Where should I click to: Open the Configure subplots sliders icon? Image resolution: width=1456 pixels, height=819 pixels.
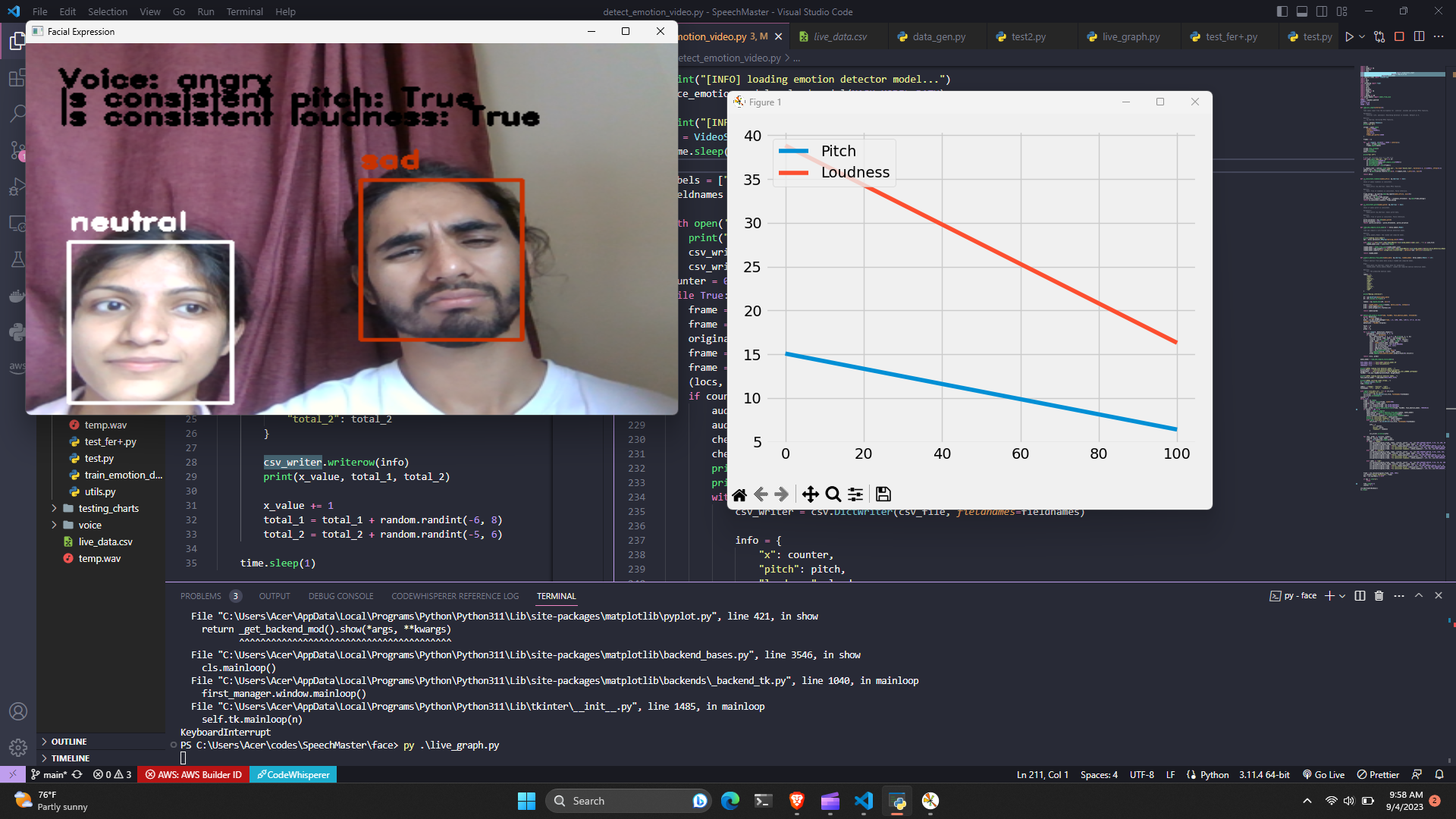tap(855, 494)
